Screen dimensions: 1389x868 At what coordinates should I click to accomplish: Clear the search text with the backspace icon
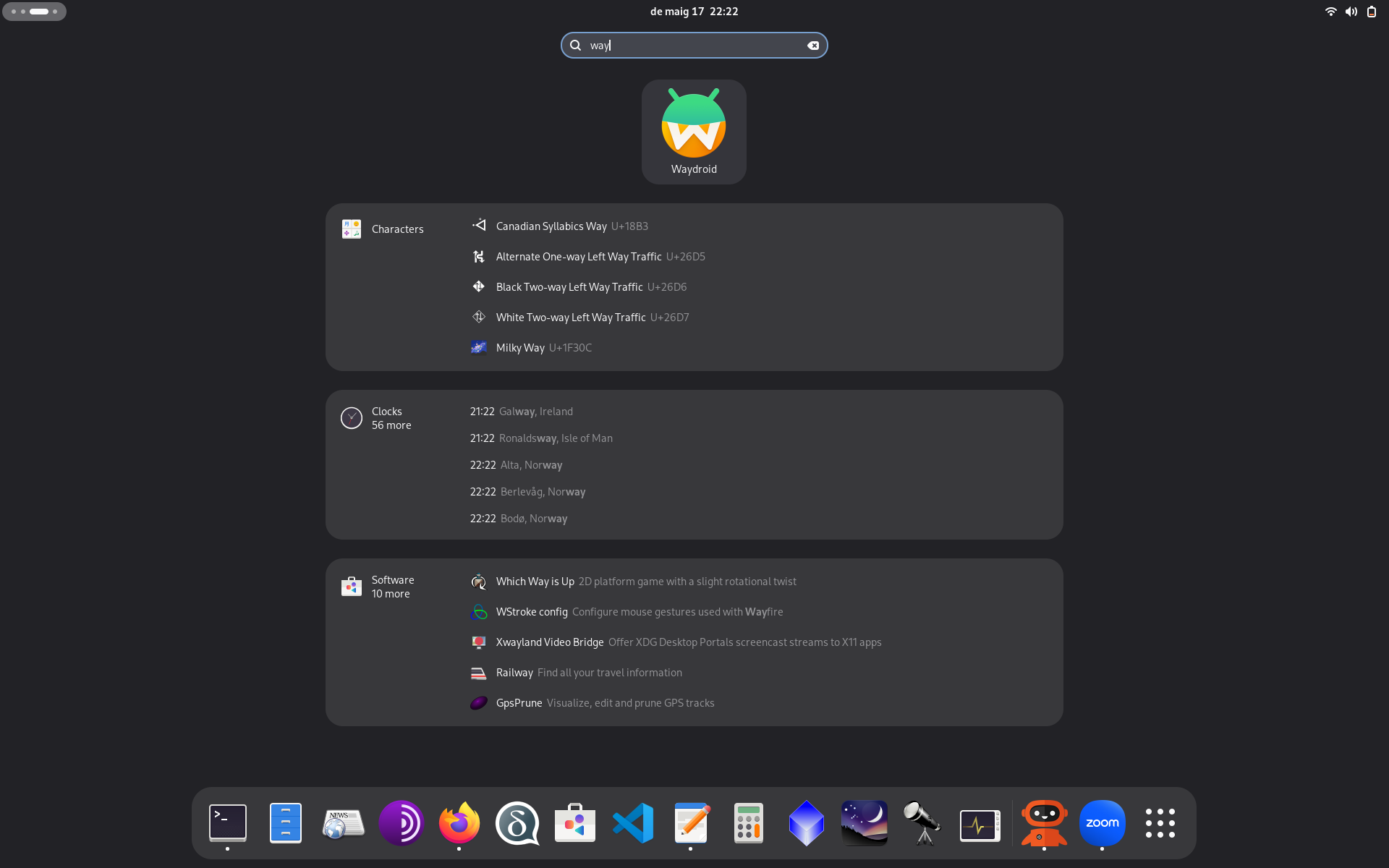click(x=813, y=46)
